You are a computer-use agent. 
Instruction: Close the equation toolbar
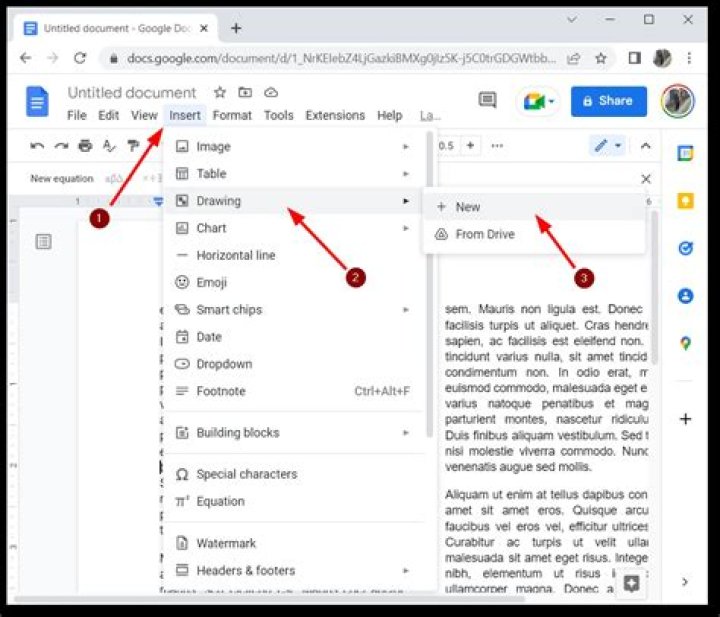tap(646, 179)
